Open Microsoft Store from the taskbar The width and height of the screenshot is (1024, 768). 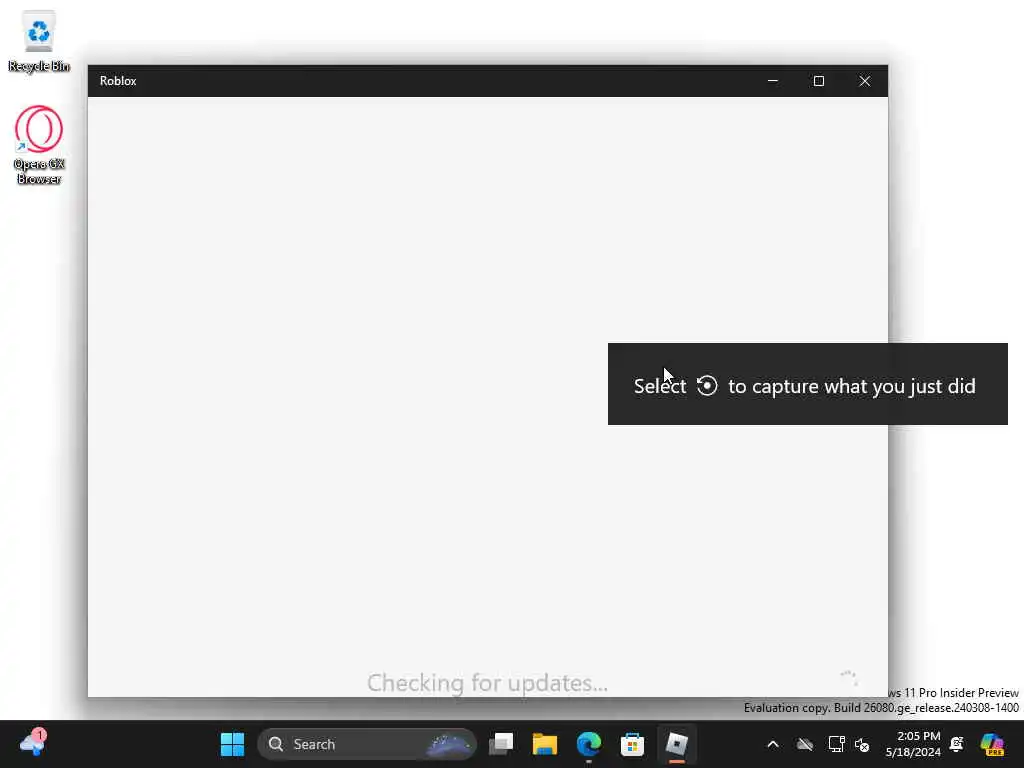[632, 744]
